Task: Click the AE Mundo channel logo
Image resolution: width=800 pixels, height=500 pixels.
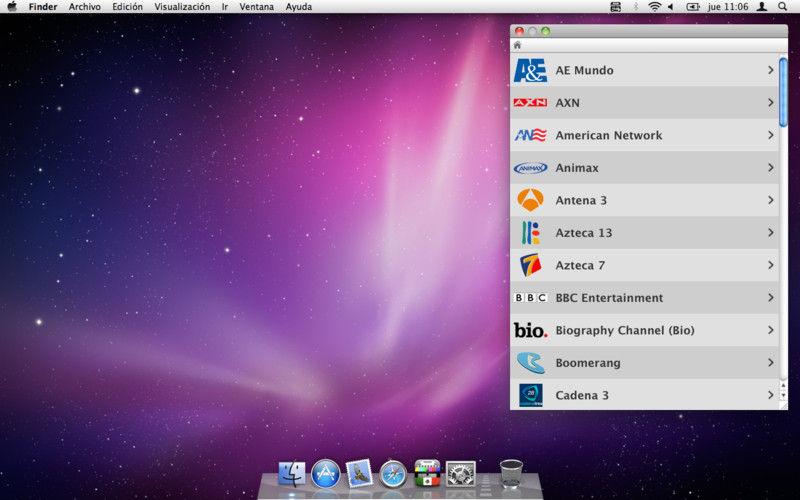Action: (x=530, y=70)
